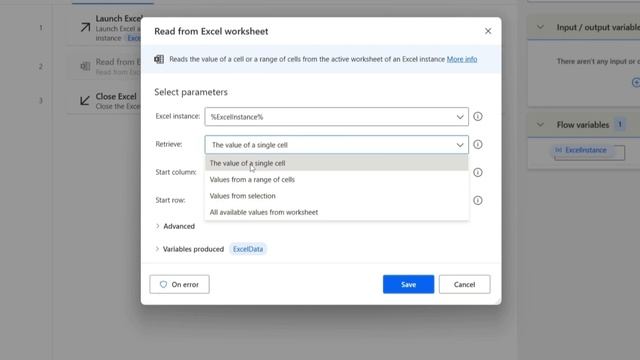Click the Launch Excel arrow icon
The height and width of the screenshot is (360, 640).
85,27
